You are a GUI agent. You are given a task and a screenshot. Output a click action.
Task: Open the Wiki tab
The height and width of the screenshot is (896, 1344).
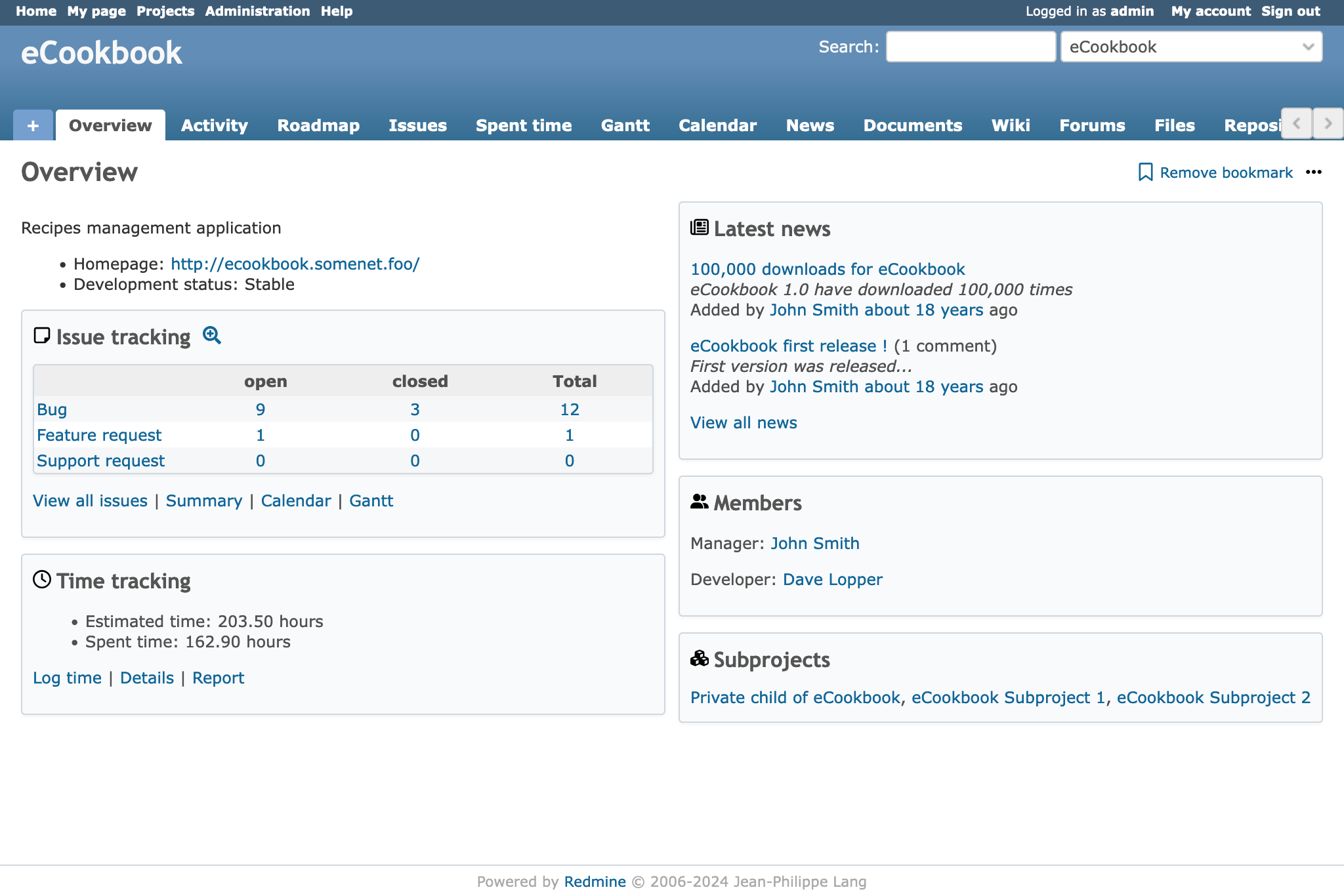[x=1011, y=125]
